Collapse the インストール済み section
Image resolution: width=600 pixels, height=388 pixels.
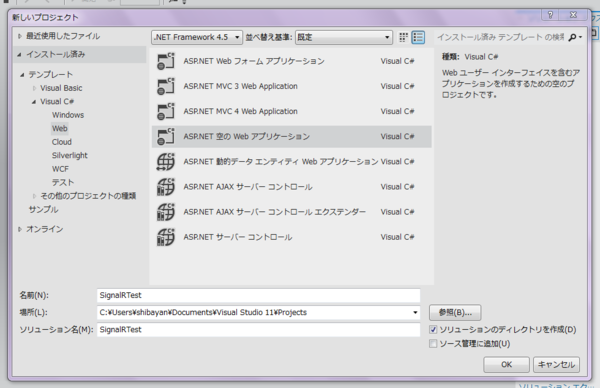[19, 55]
